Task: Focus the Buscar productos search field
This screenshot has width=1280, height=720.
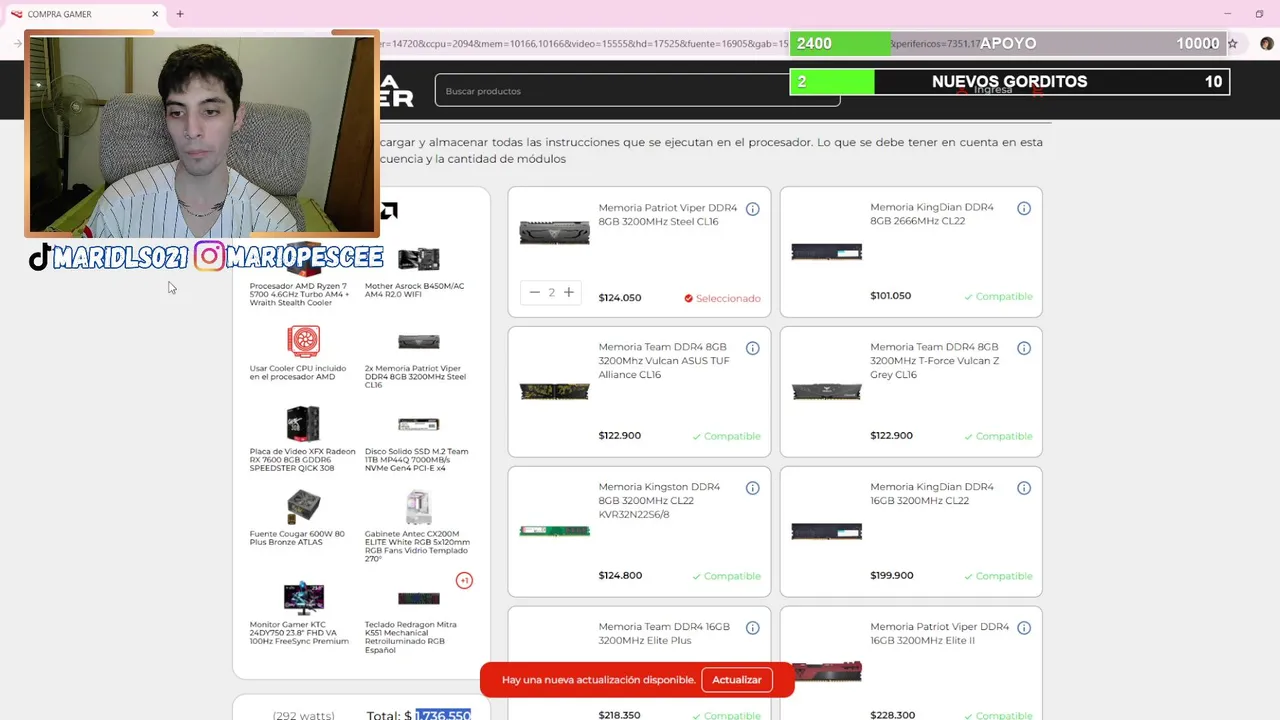Action: (x=637, y=91)
